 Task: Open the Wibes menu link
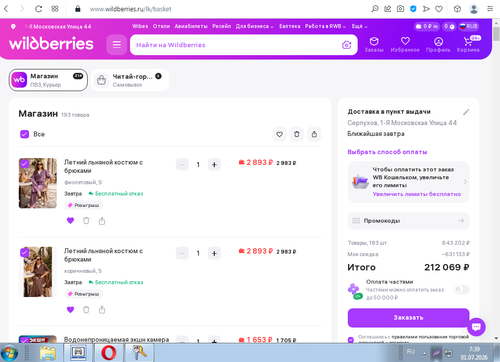(x=140, y=26)
